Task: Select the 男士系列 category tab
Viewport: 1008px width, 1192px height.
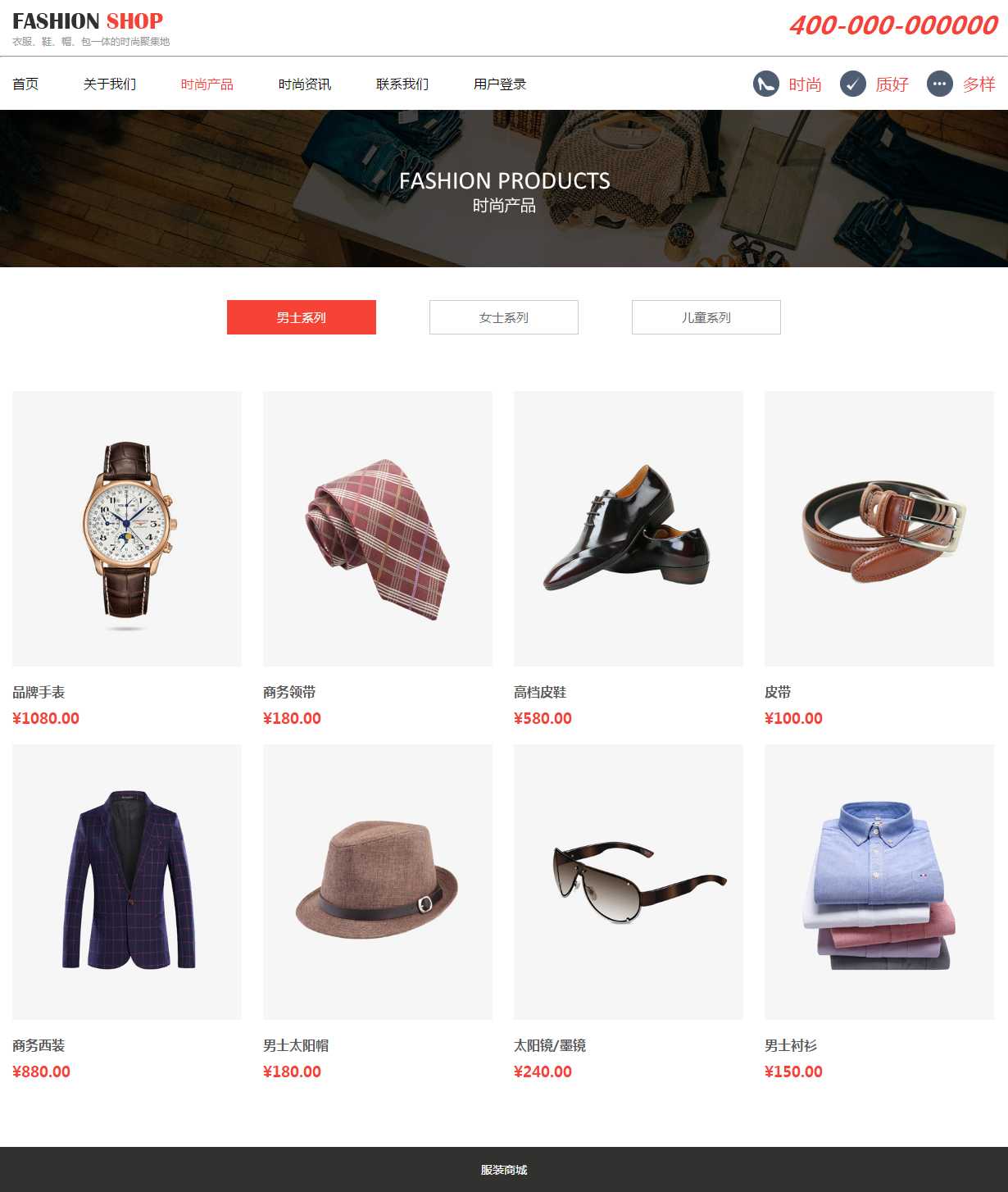Action: pyautogui.click(x=302, y=317)
